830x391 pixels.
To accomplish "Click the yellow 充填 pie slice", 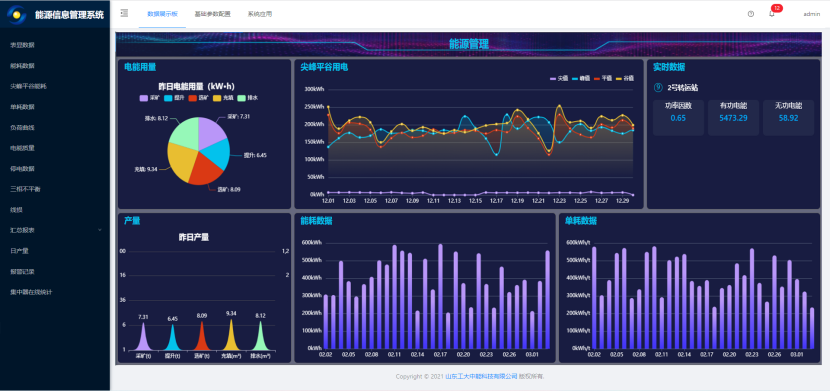I will coord(181,161).
